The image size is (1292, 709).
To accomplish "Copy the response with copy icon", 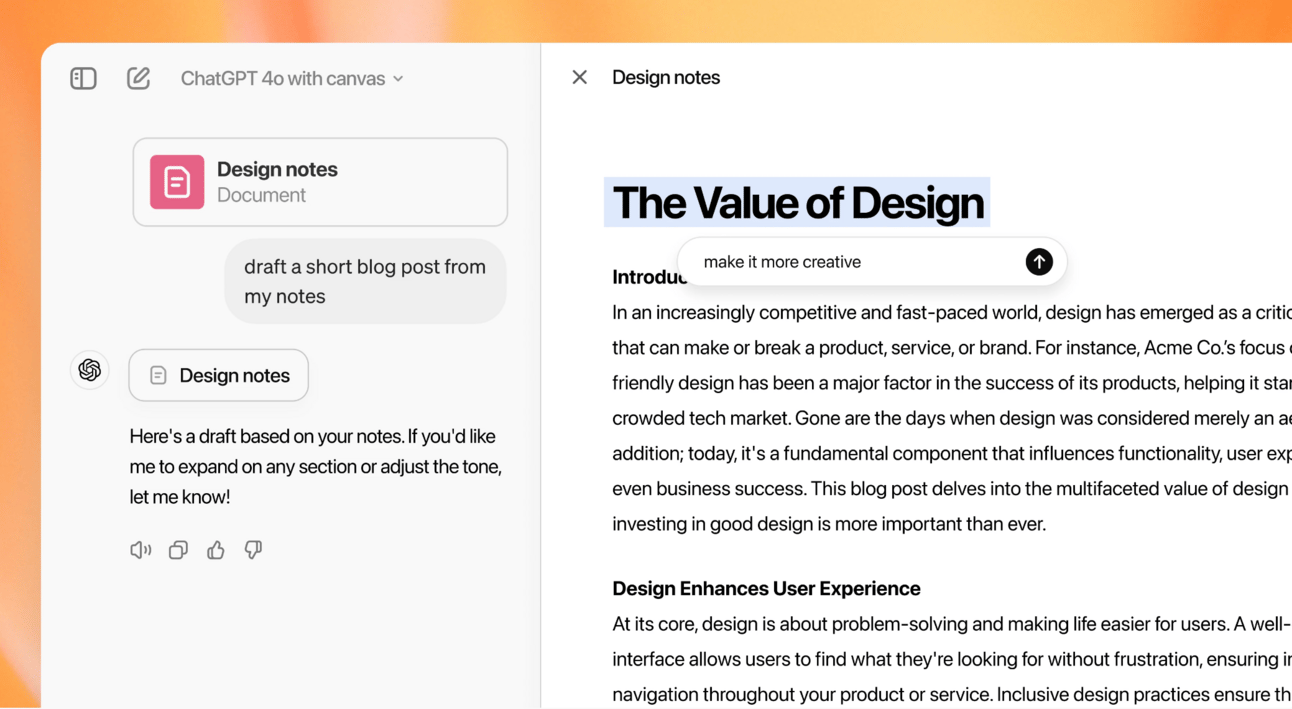I will pyautogui.click(x=178, y=550).
